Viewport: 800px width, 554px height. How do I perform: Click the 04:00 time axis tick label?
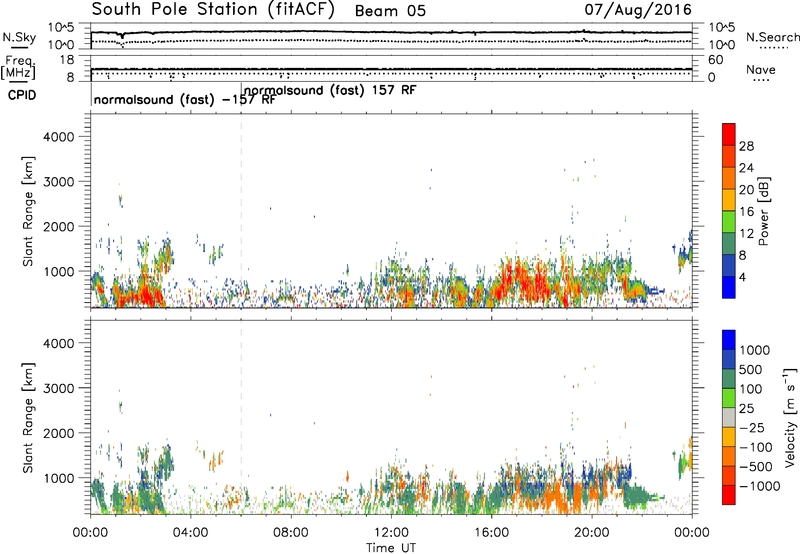point(191,533)
